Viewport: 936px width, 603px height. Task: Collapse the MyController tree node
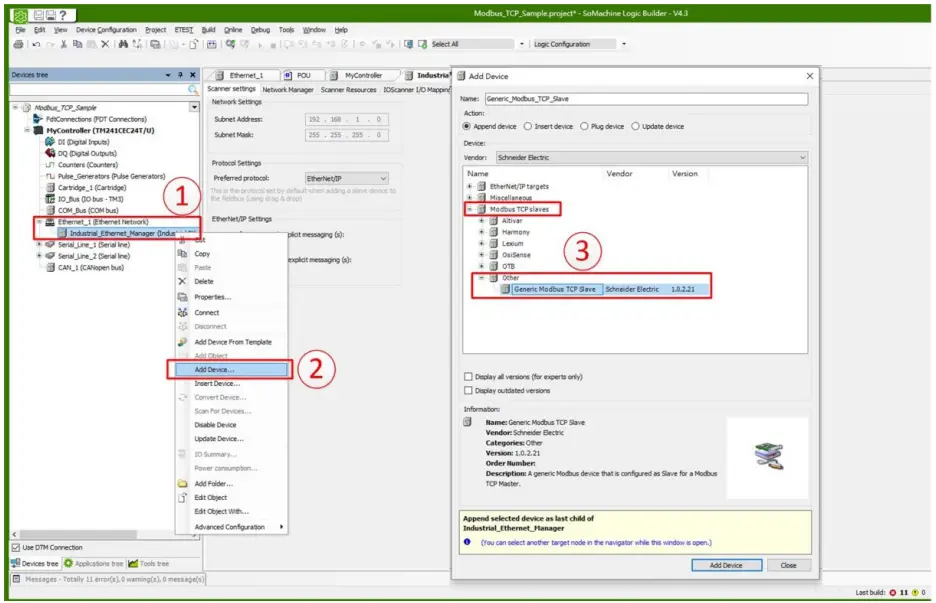coord(27,130)
